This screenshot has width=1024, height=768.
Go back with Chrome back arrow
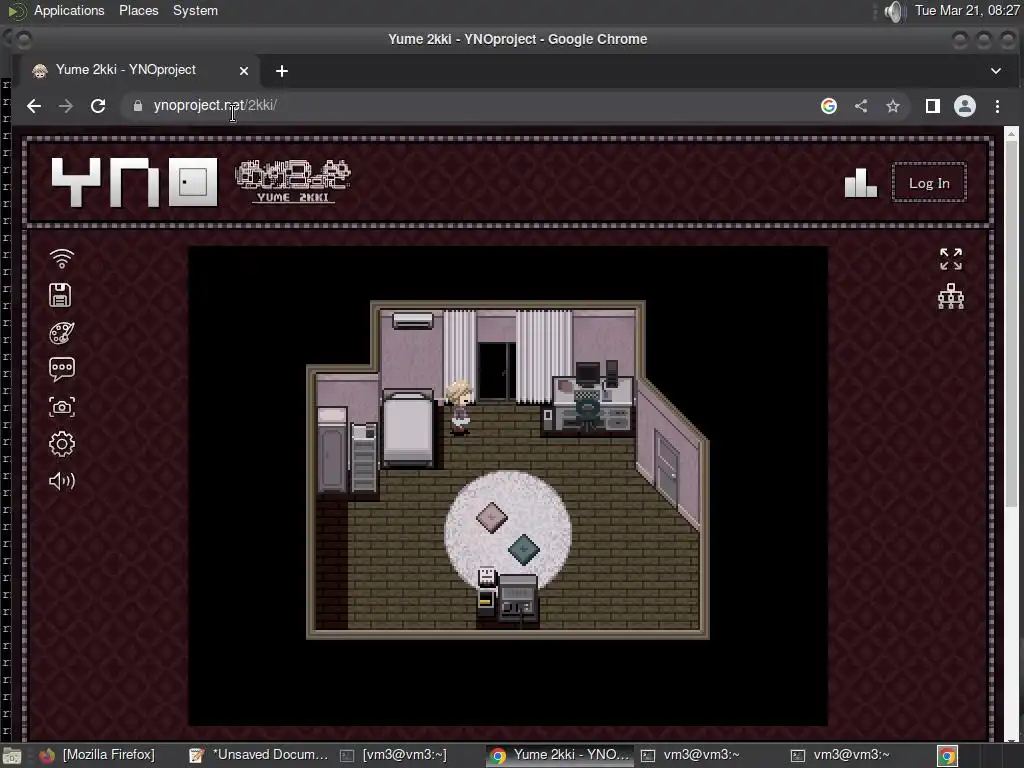34,106
